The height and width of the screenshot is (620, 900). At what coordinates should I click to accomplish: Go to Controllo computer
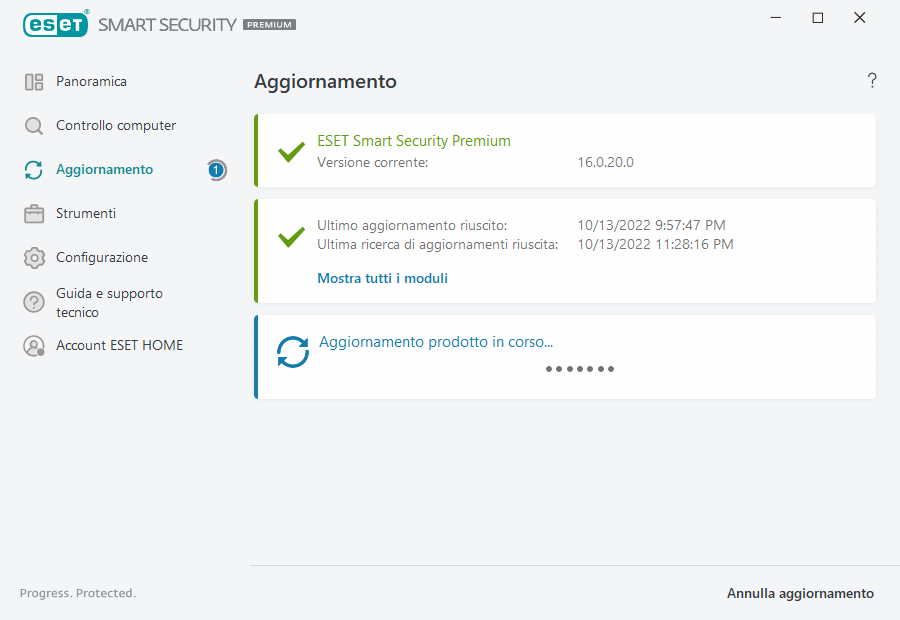[116, 126]
